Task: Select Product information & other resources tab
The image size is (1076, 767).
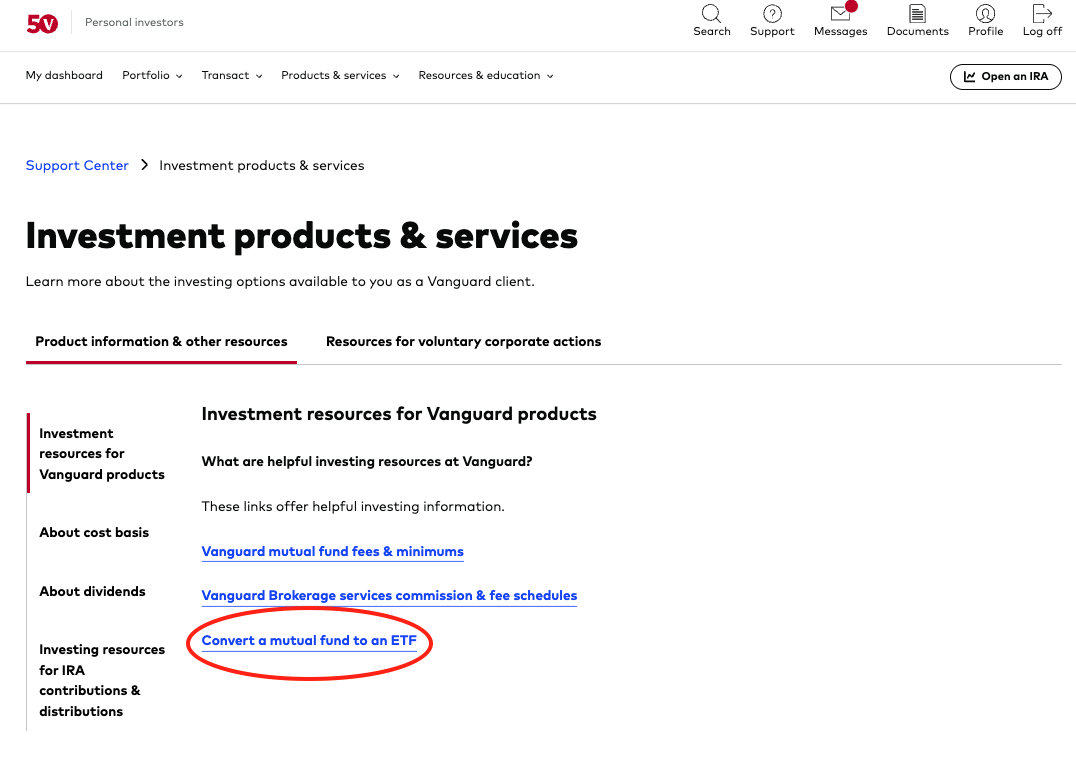Action: [161, 342]
